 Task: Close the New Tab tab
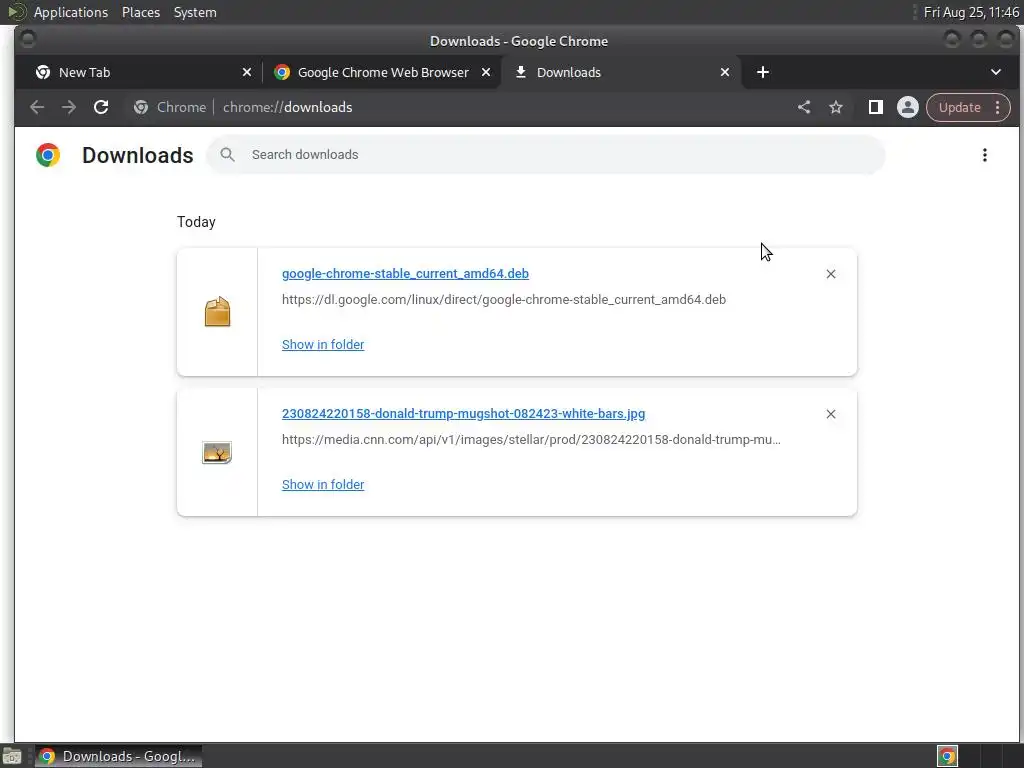(247, 72)
